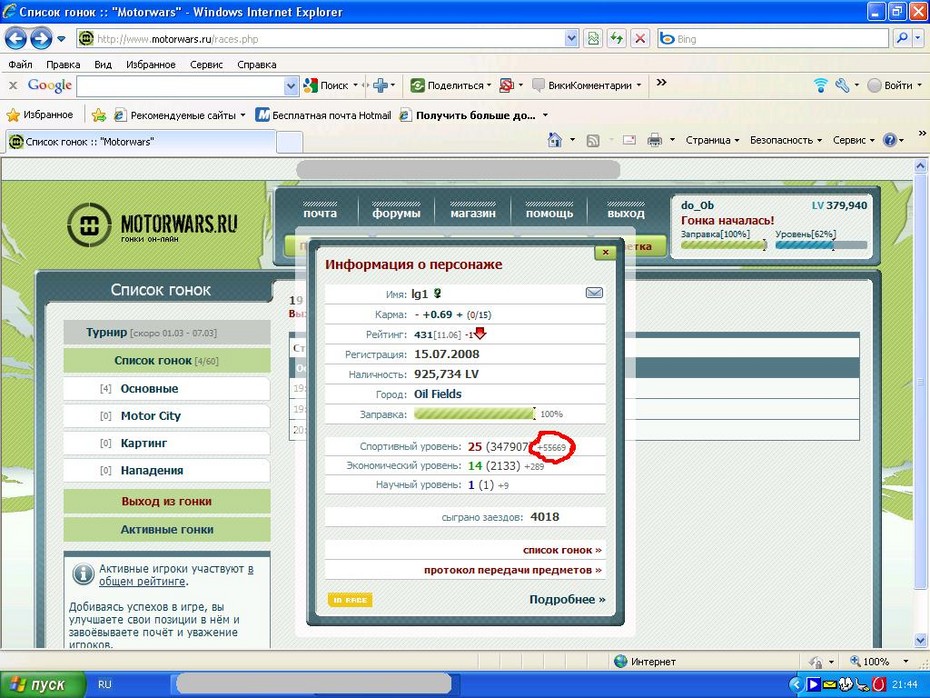930x698 pixels.
Task: Select Motor City race category
Action: point(167,416)
